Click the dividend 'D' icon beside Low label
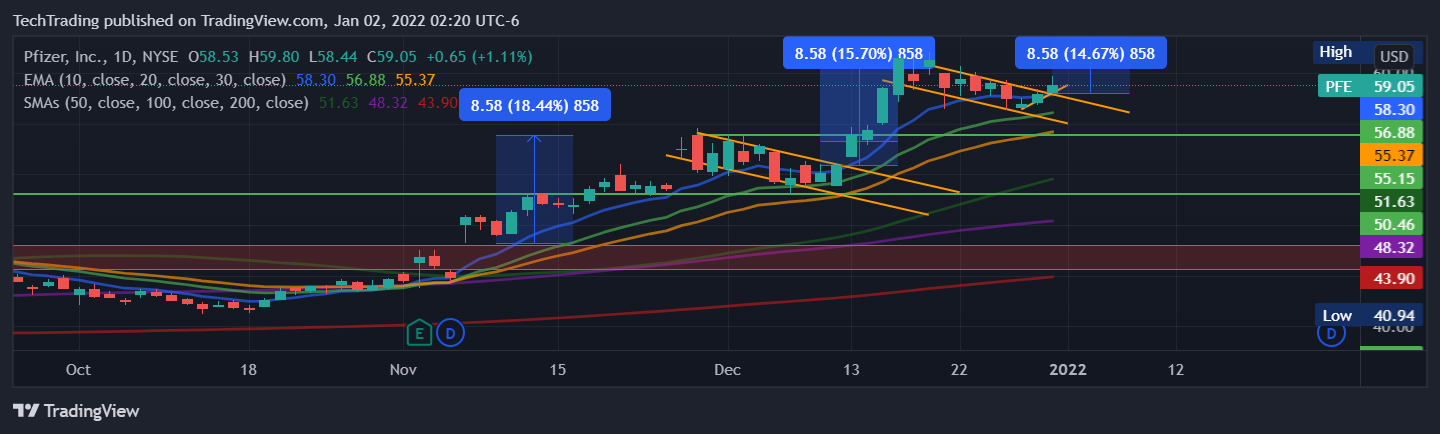 pyautogui.click(x=1331, y=334)
